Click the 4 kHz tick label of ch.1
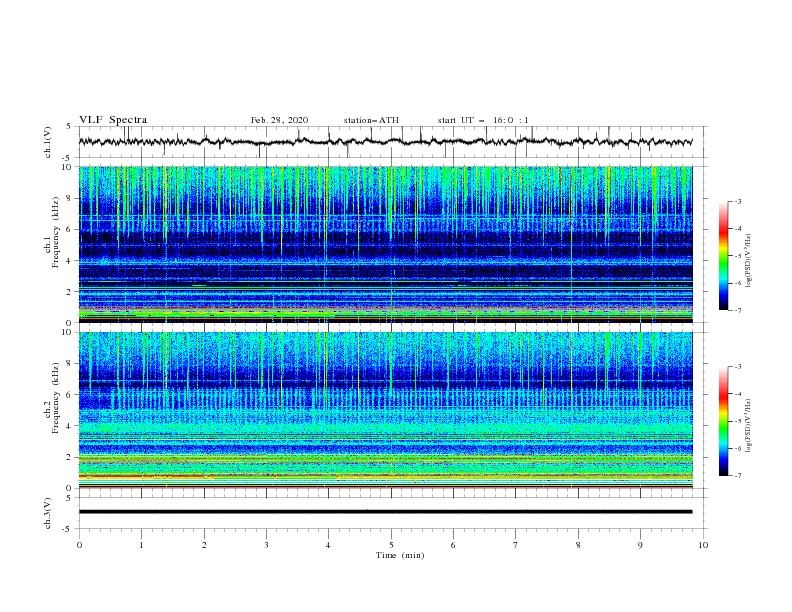 coord(71,261)
